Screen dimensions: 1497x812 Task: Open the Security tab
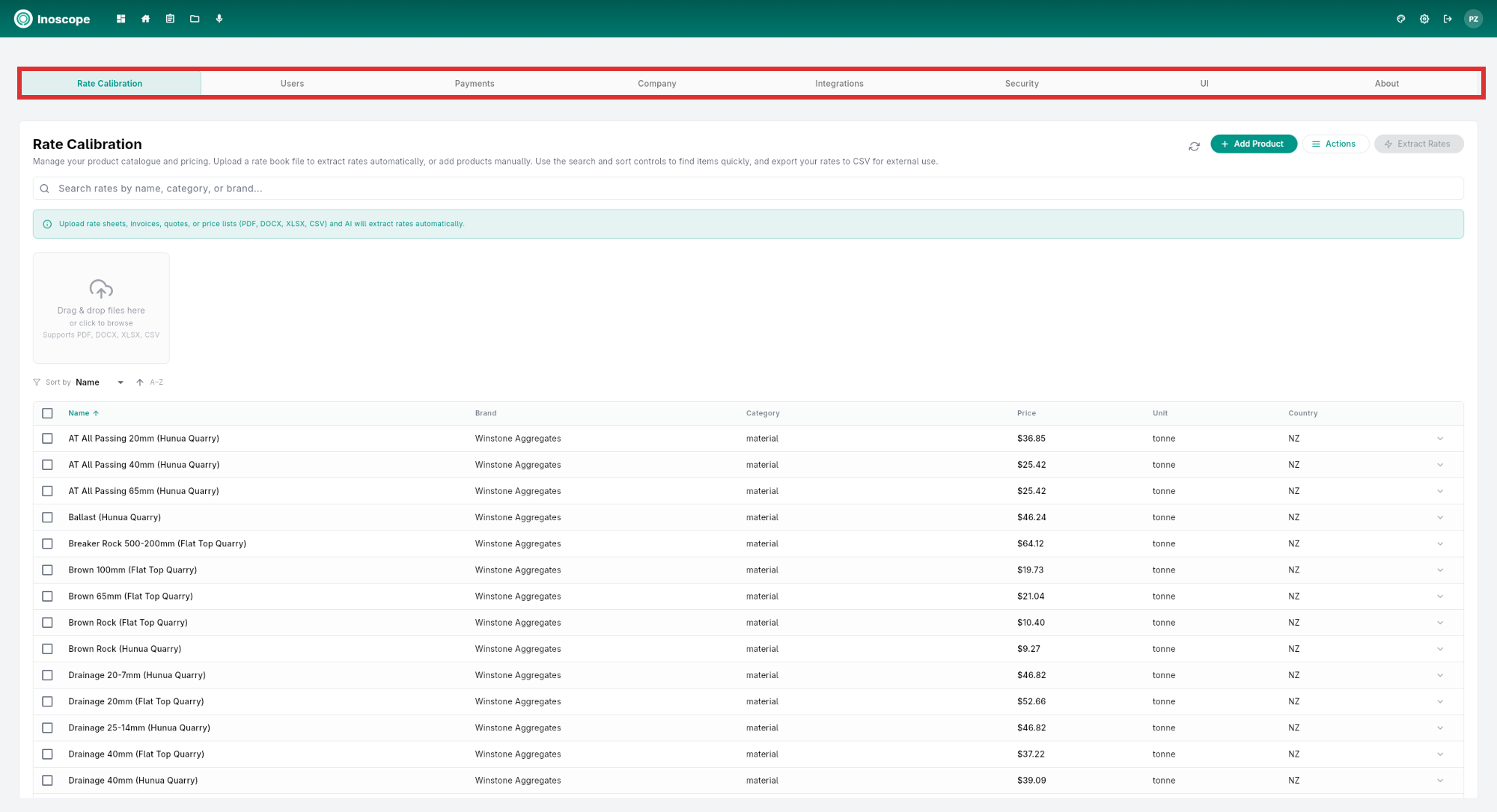[x=1022, y=83]
